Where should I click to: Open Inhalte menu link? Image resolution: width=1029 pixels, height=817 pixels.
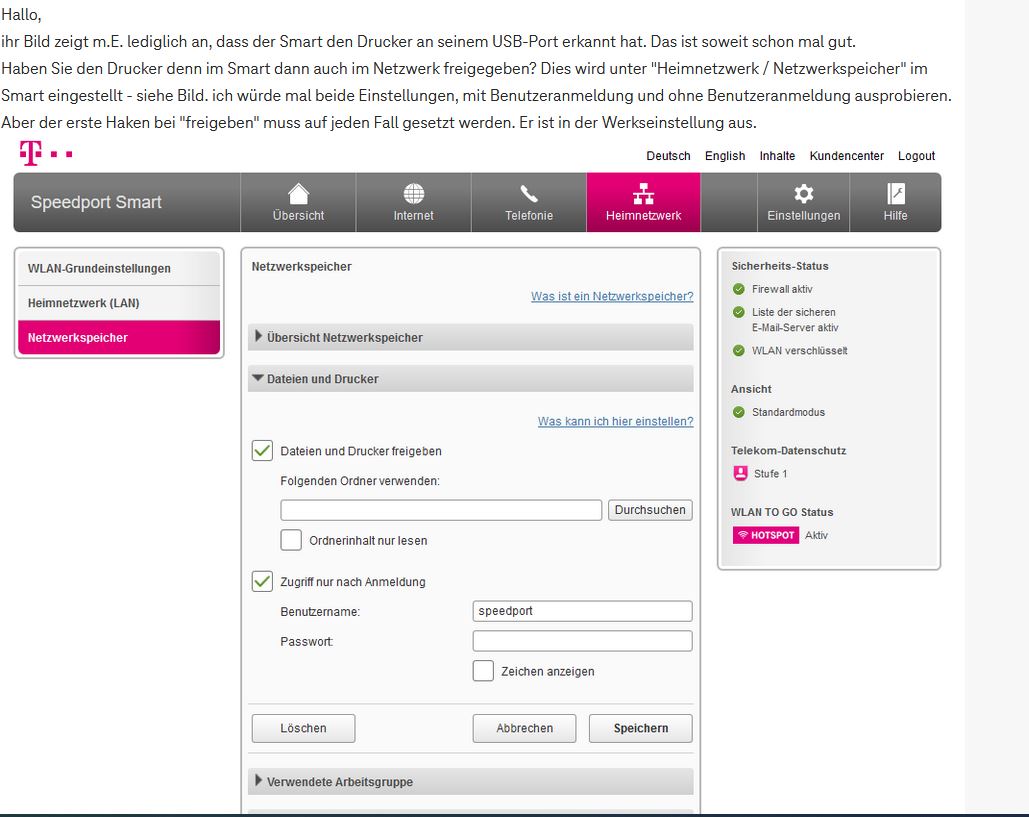[x=777, y=156]
